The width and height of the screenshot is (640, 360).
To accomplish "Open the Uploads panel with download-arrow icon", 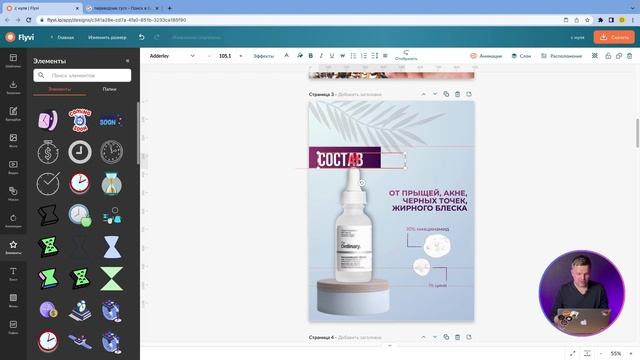I will pos(13,87).
